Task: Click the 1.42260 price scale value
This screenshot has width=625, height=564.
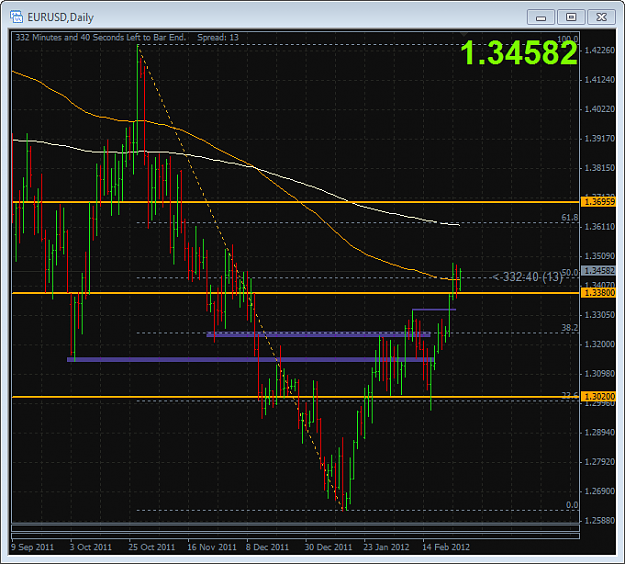Action: click(599, 50)
